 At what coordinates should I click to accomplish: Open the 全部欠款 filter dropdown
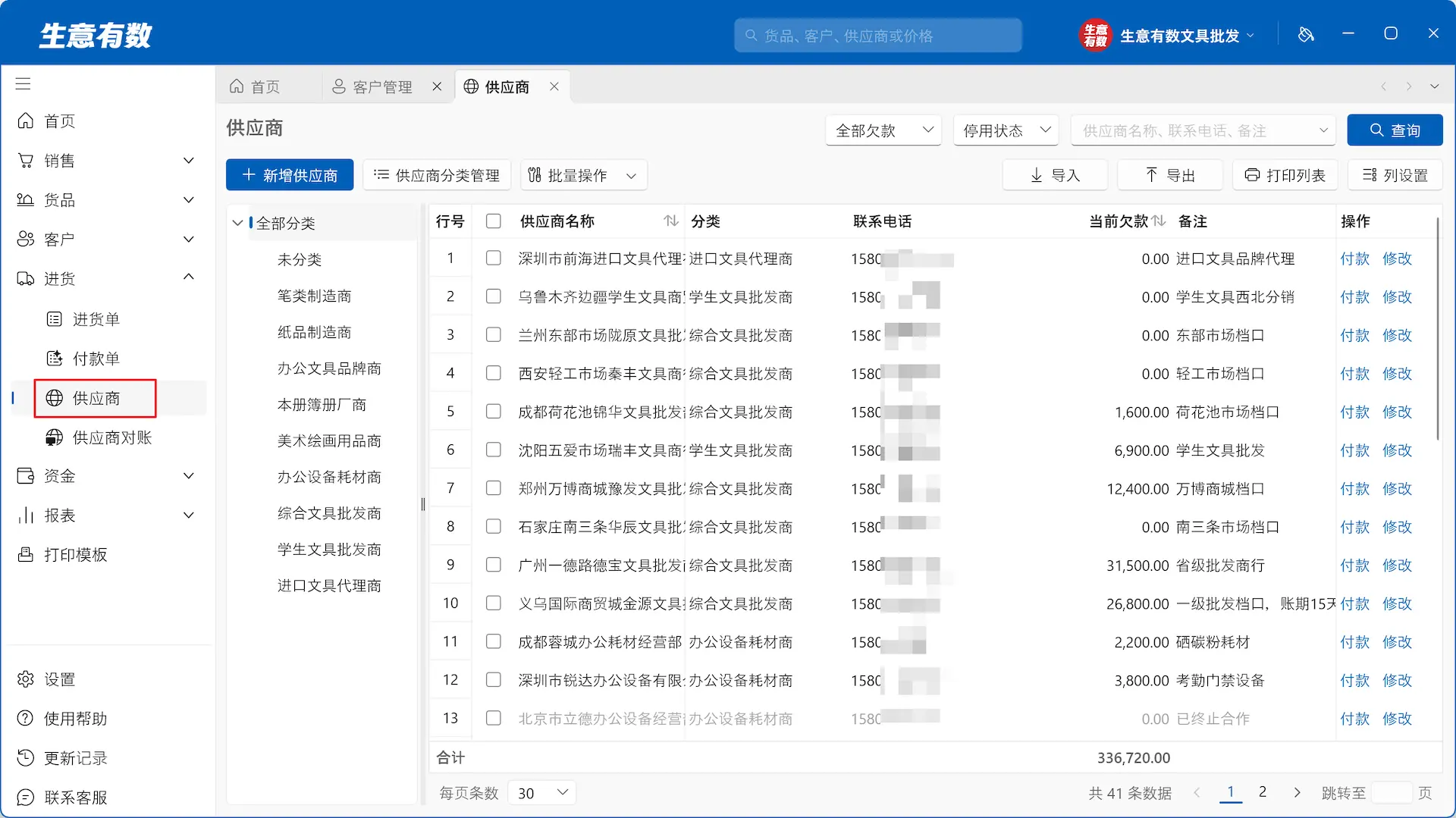(883, 130)
